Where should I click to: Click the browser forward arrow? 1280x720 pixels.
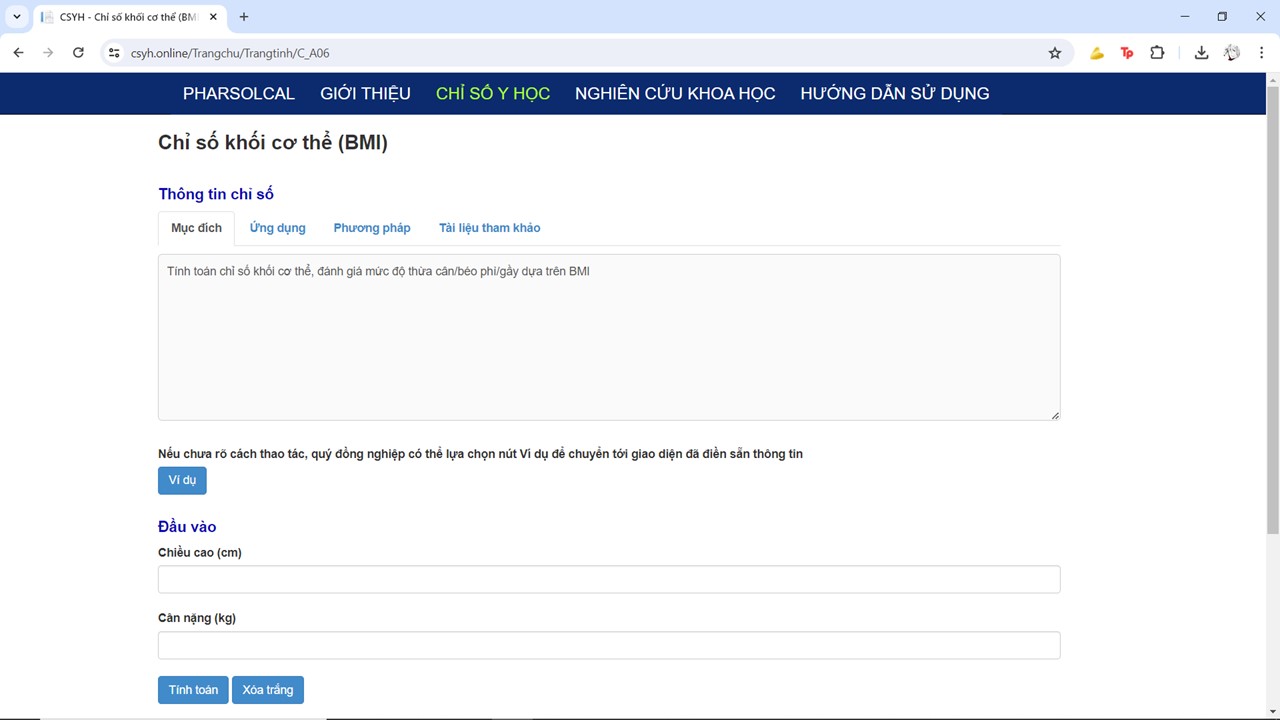(x=48, y=53)
